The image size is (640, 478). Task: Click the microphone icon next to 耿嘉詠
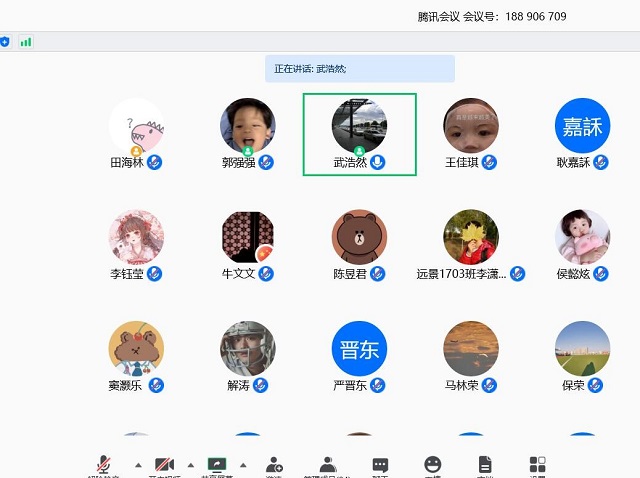pyautogui.click(x=601, y=162)
